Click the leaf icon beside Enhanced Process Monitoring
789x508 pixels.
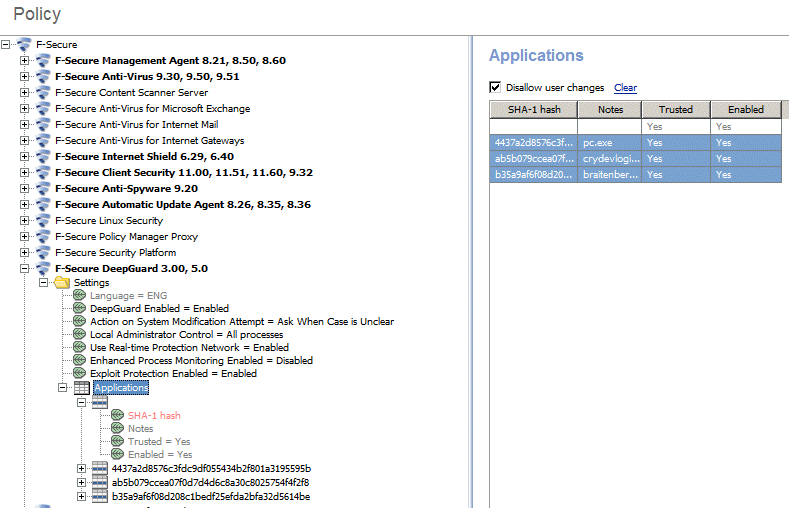click(80, 361)
